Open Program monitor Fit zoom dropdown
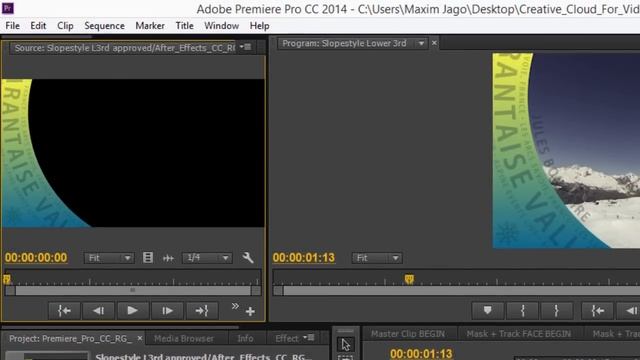Screen dimensions: 640x360 point(377,258)
